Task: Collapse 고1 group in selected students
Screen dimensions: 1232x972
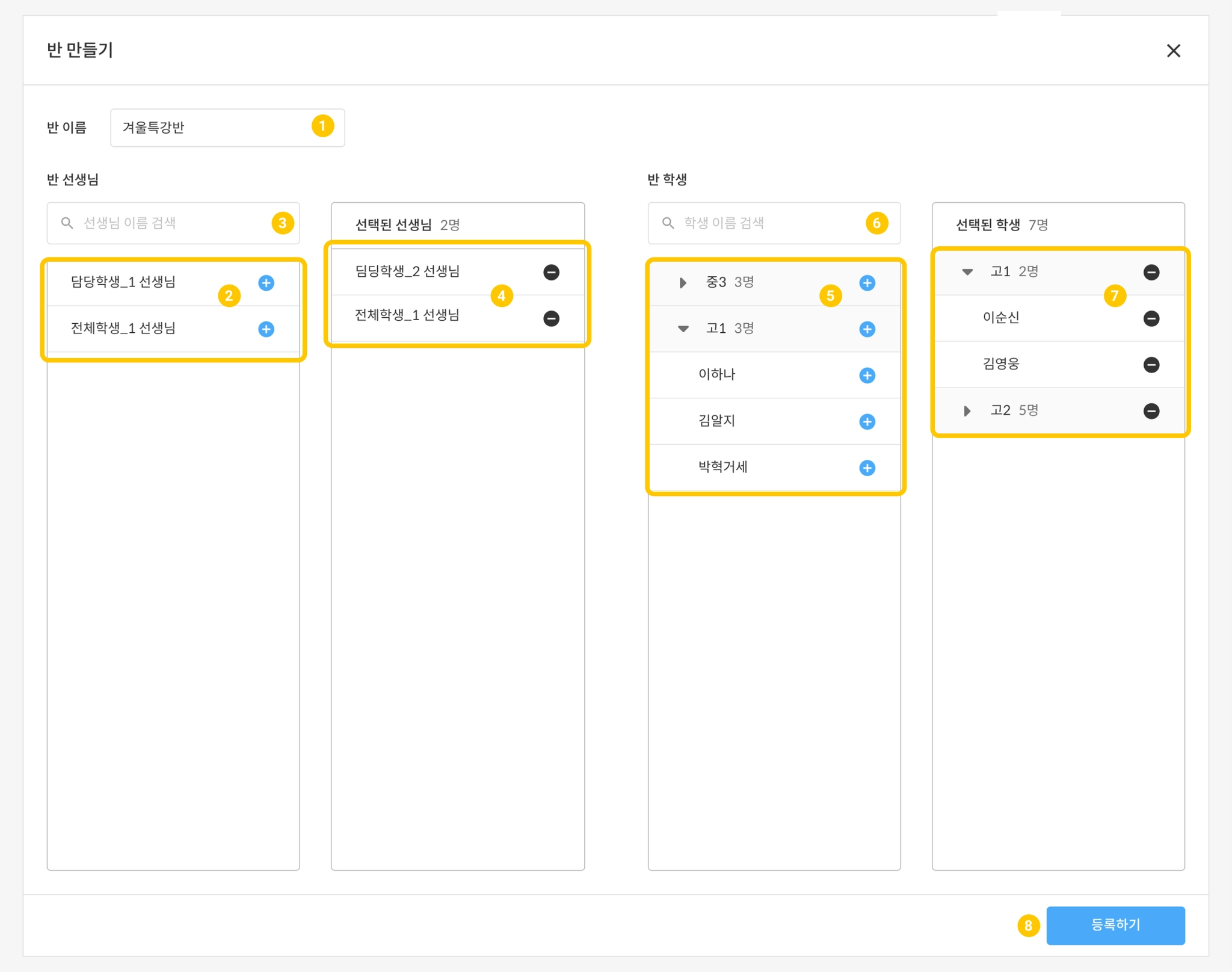Action: (967, 272)
